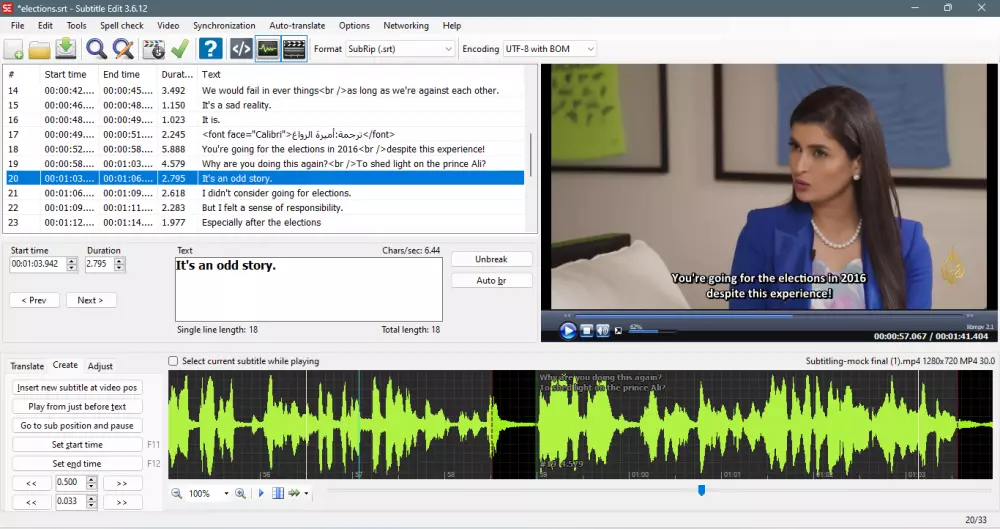Open Visual sync clapperboard-clock icon
The width and height of the screenshot is (1000, 529).
(153, 49)
